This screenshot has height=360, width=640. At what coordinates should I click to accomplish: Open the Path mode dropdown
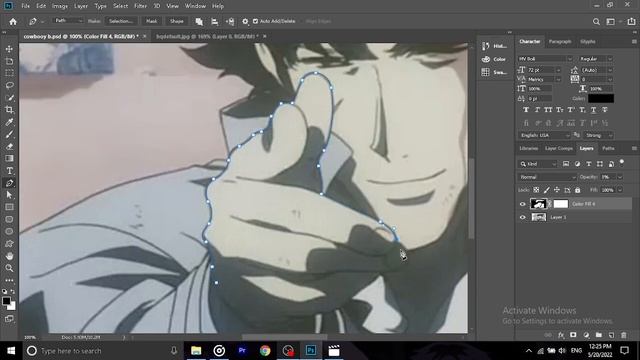tap(68, 21)
